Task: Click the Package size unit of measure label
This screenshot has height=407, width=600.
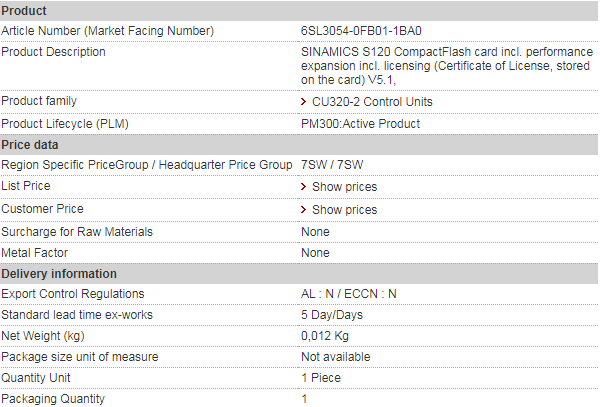Action: [80, 357]
